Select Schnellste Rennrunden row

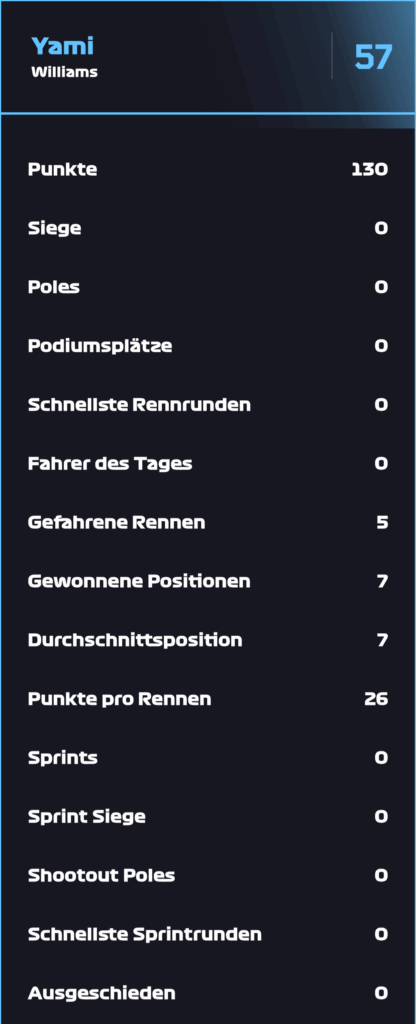(x=208, y=405)
